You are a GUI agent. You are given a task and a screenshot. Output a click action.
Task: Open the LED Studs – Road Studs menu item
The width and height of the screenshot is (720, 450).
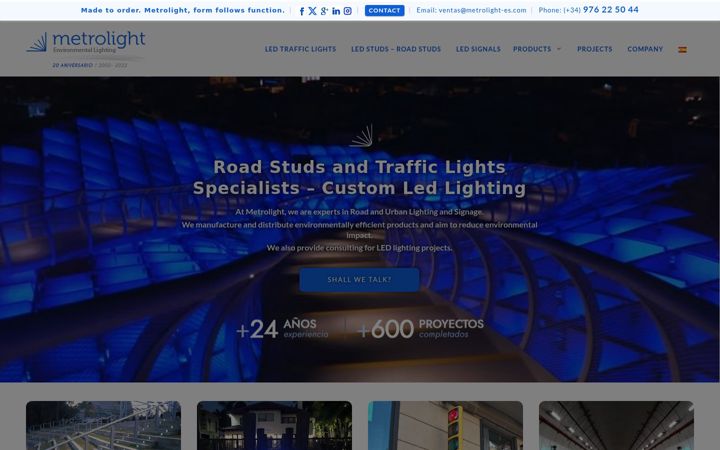tap(396, 49)
